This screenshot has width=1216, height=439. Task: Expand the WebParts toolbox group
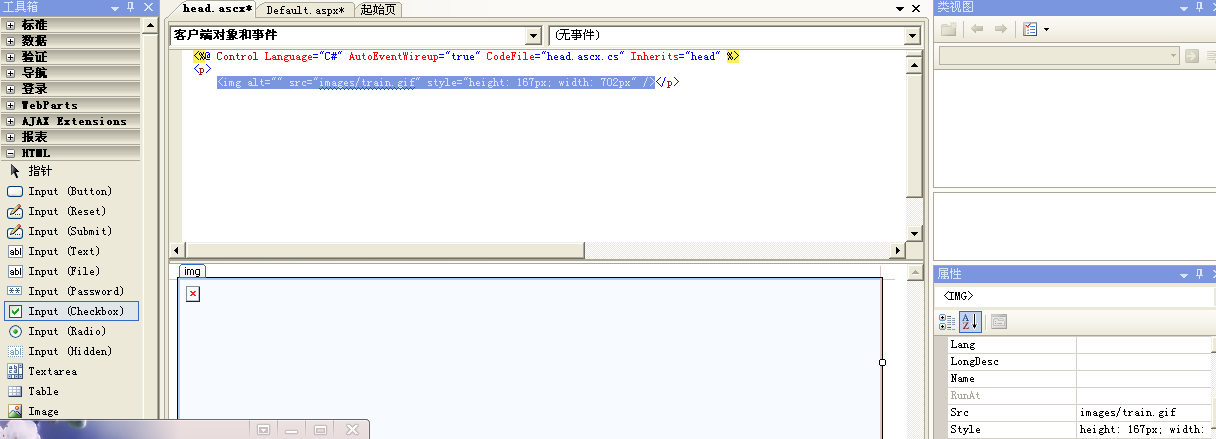click(10, 105)
